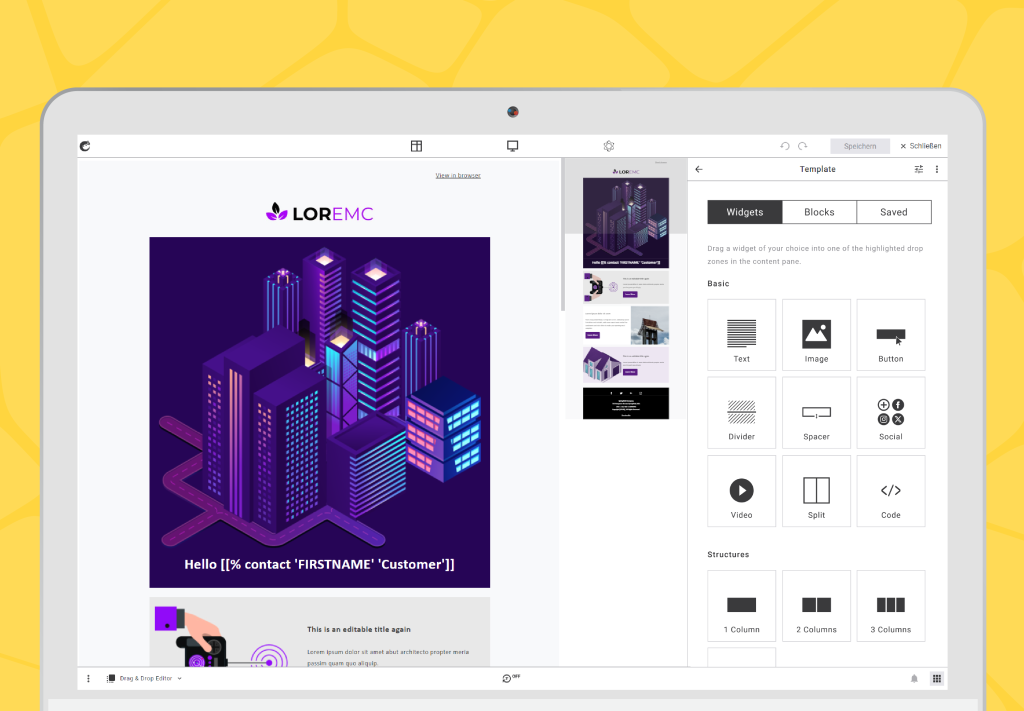
Task: Switch to desktop preview monitor icon
Action: [x=513, y=146]
